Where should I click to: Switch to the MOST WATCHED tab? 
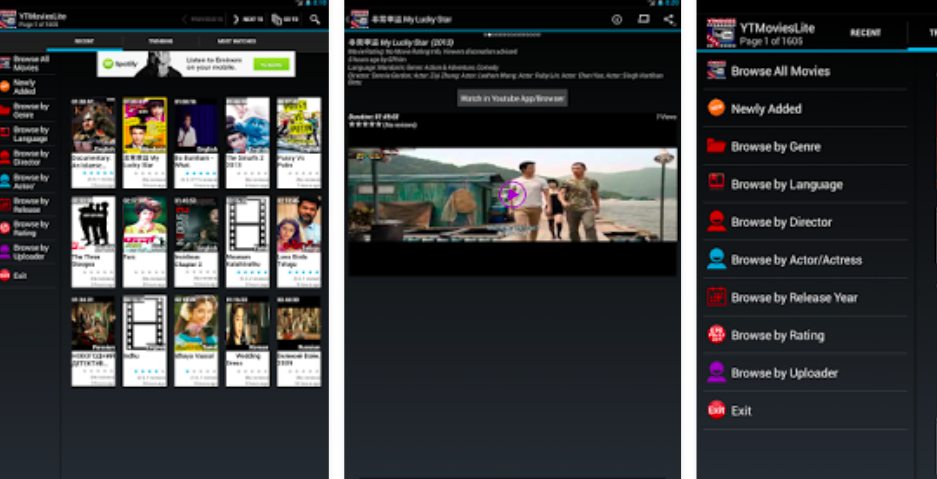pyautogui.click(x=236, y=42)
